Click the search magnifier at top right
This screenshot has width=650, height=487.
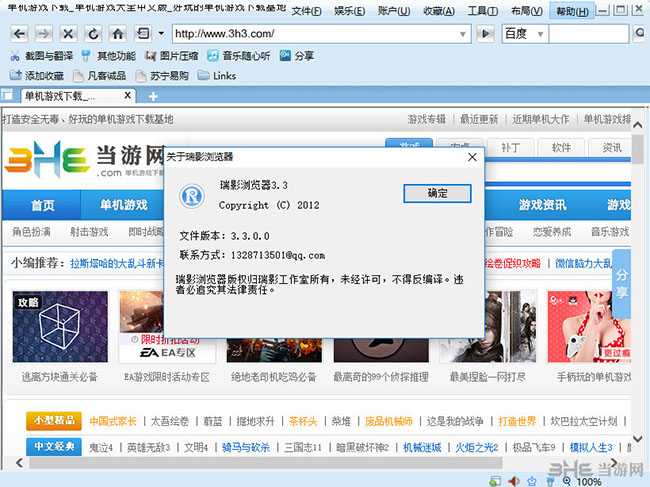click(640, 34)
